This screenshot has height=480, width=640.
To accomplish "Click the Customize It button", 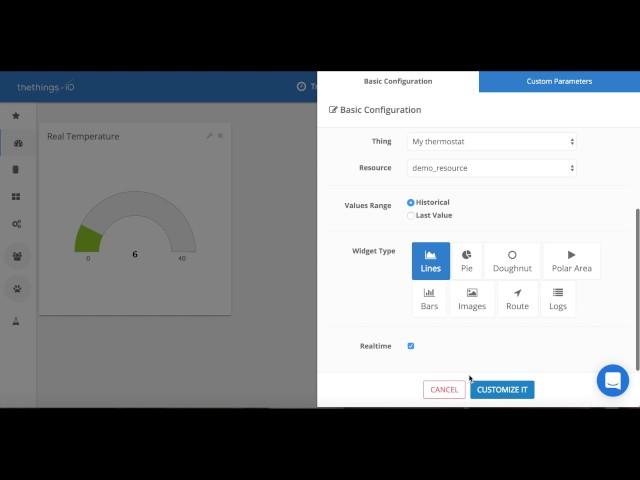I will (502, 389).
